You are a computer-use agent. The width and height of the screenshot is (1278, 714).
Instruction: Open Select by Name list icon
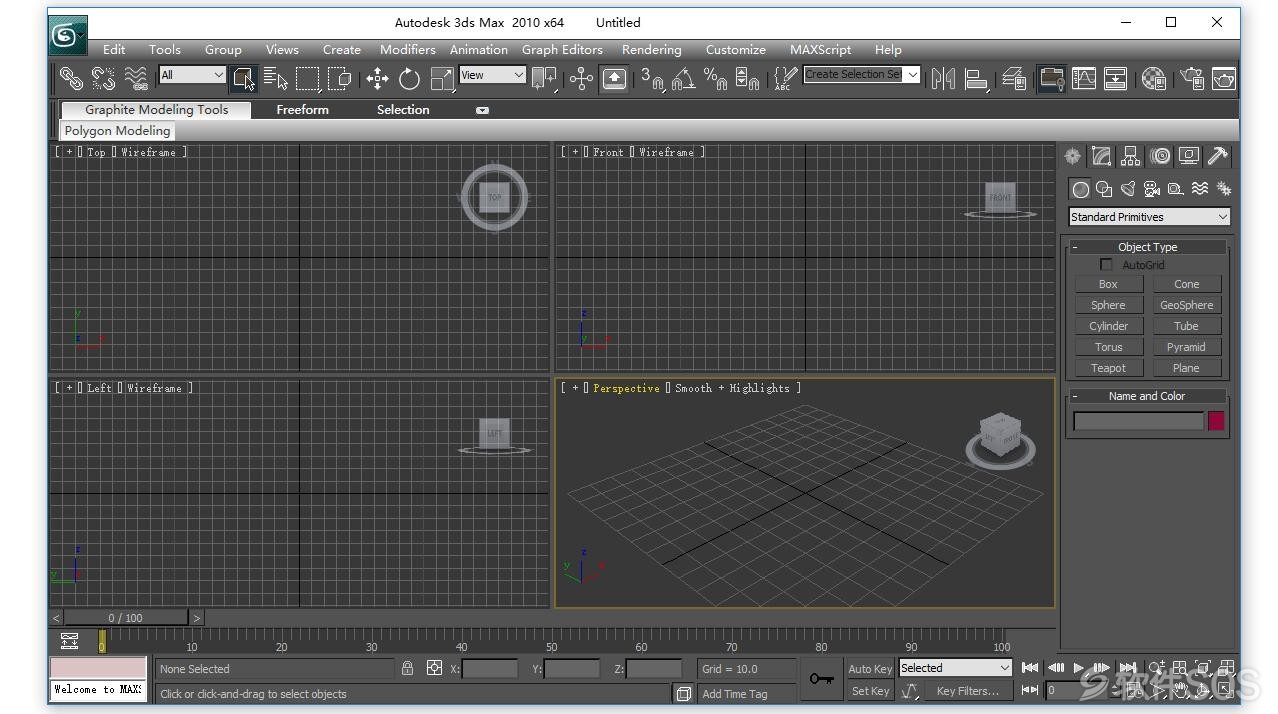(276, 78)
